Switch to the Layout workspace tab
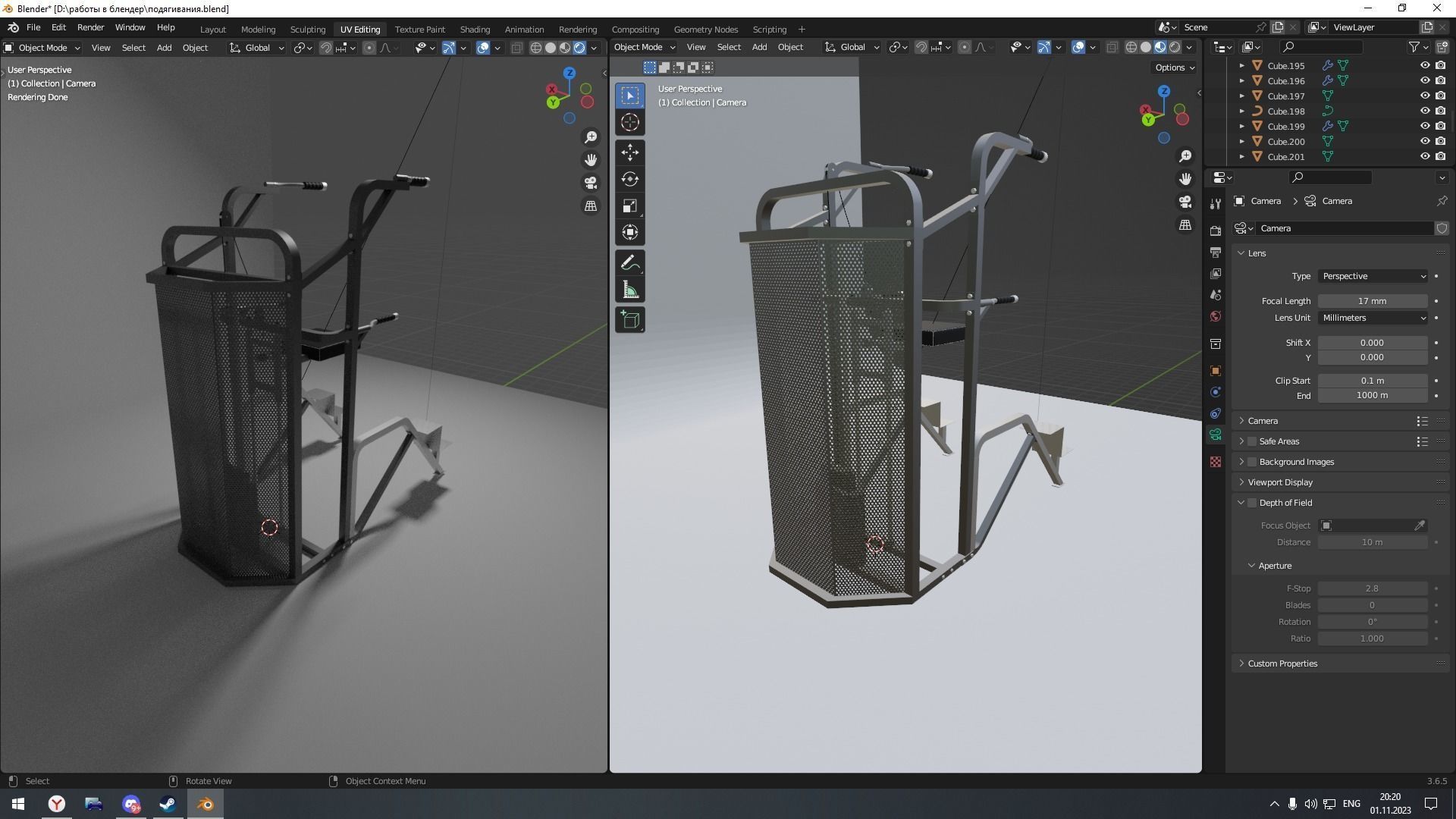Image resolution: width=1456 pixels, height=819 pixels. (x=213, y=29)
